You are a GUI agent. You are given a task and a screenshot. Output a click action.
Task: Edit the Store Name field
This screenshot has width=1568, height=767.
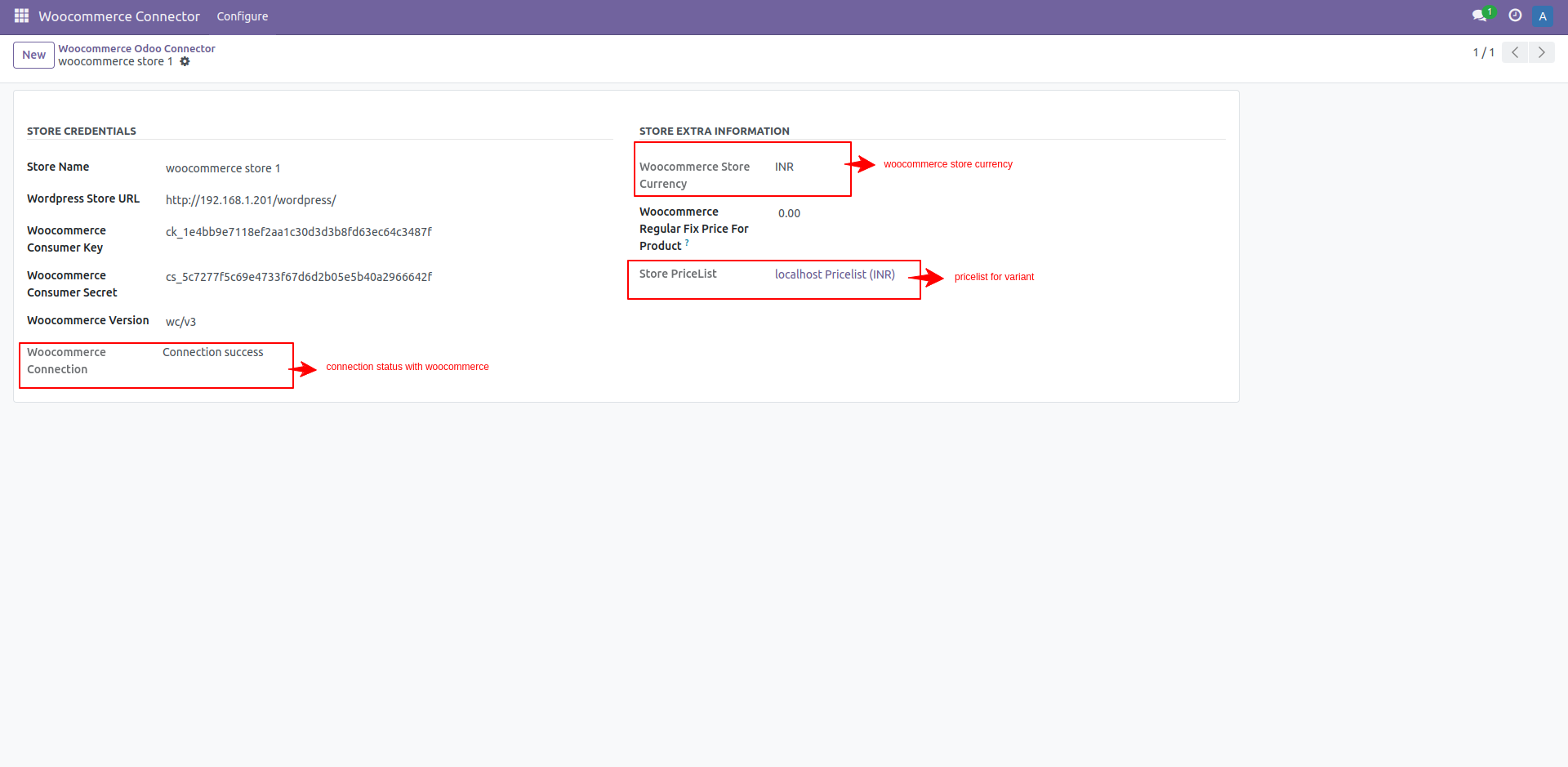[x=223, y=168]
